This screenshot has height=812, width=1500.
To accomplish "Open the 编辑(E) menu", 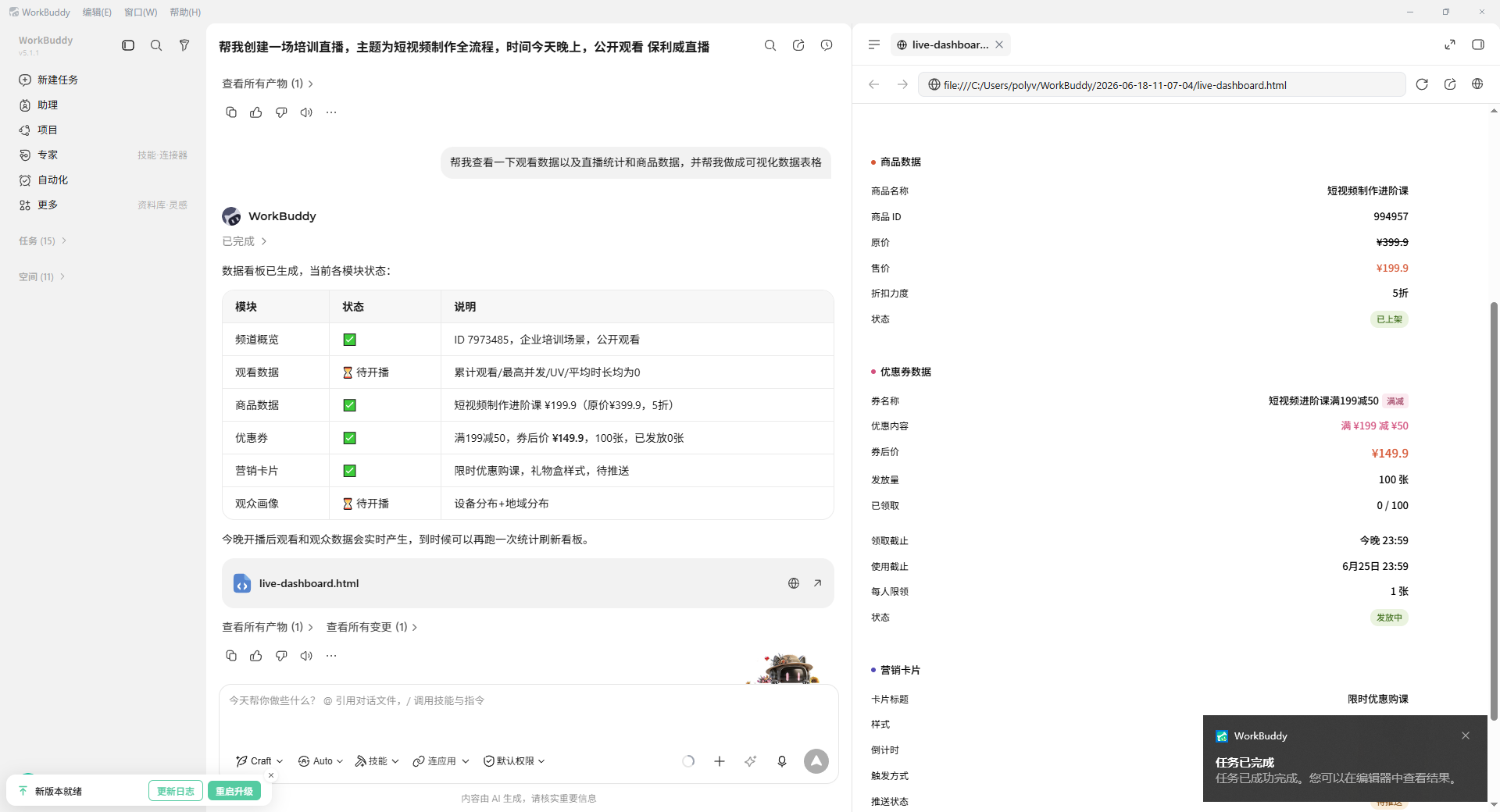I will point(97,12).
